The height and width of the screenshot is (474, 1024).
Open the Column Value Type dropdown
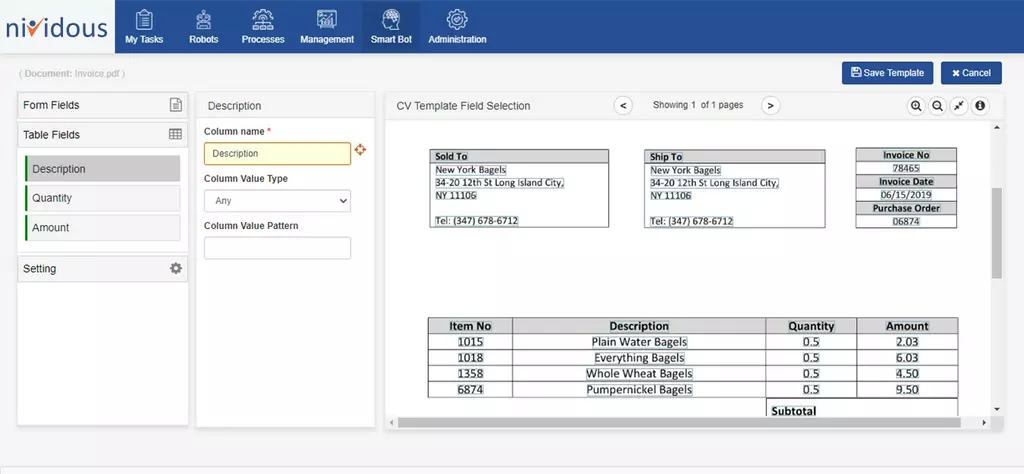coord(277,201)
